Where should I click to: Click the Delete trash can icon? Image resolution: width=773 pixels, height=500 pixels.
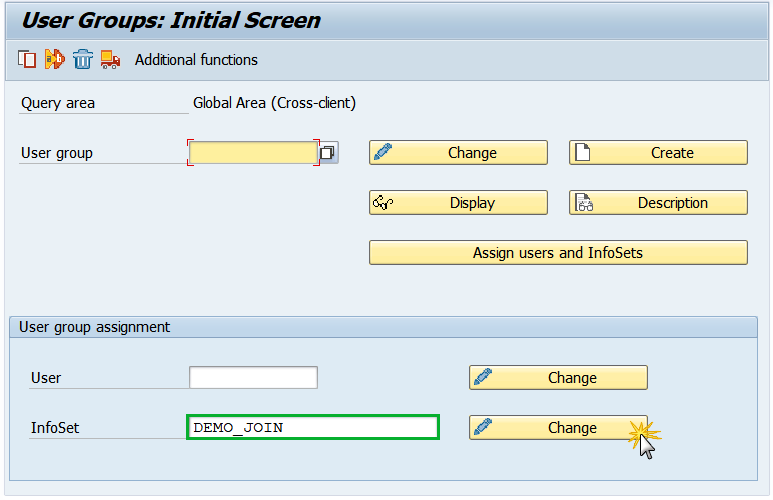[83, 60]
